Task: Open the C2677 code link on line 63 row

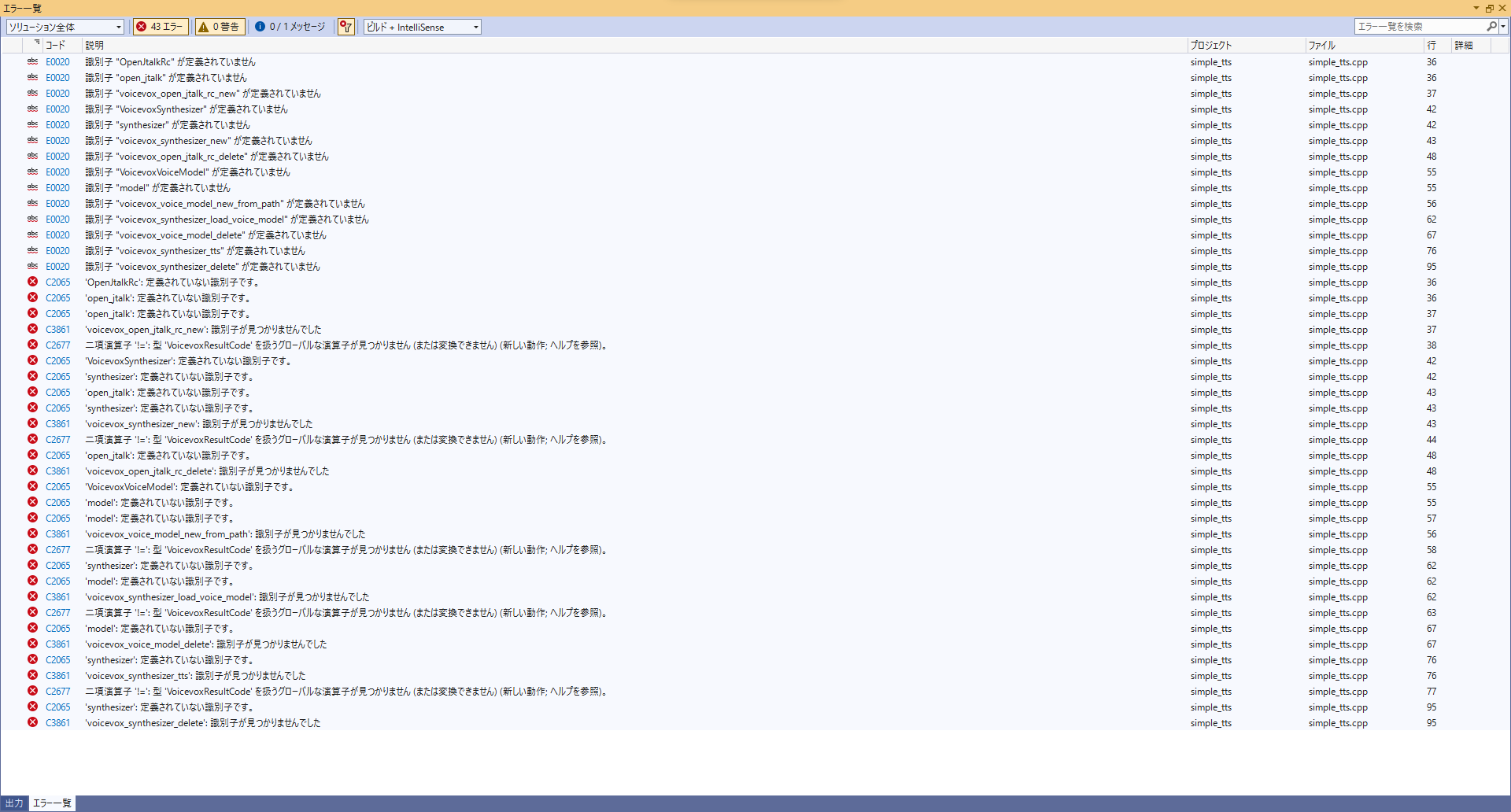Action: pos(57,612)
